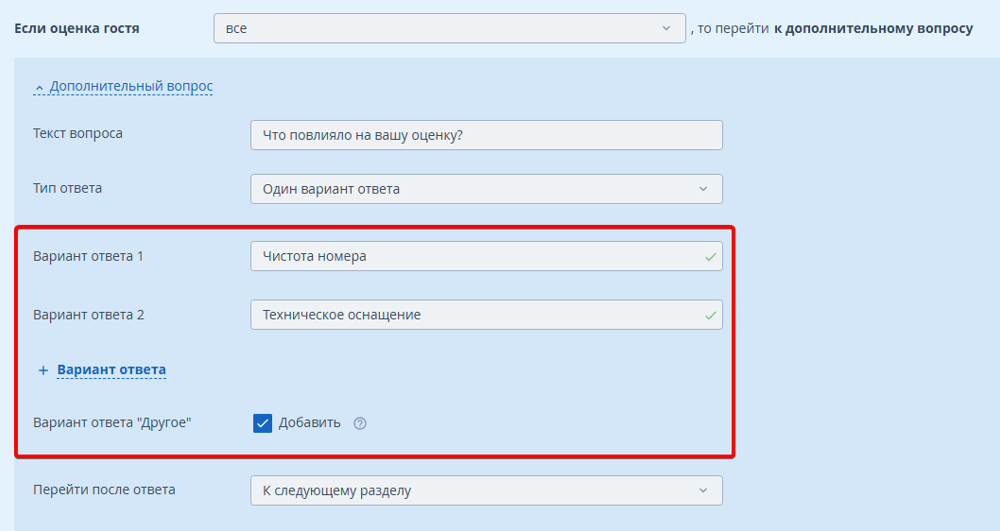Open the Перейти после ответа dropdown
The height and width of the screenshot is (531, 1000).
point(485,491)
